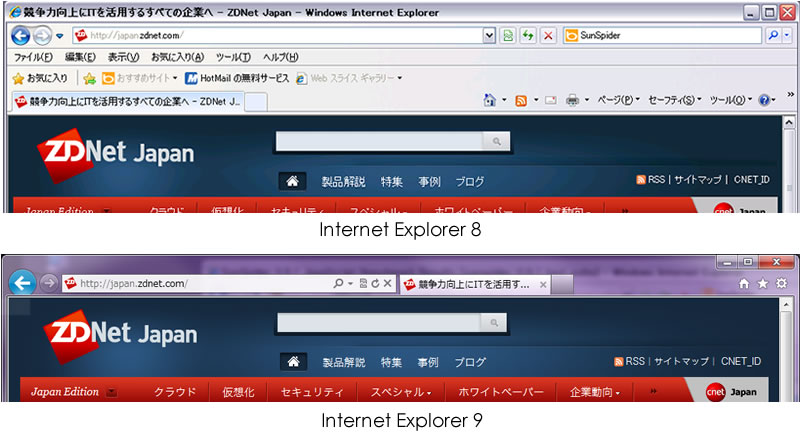Click the お気に入り star button on IE8 favorites bar

click(x=40, y=78)
